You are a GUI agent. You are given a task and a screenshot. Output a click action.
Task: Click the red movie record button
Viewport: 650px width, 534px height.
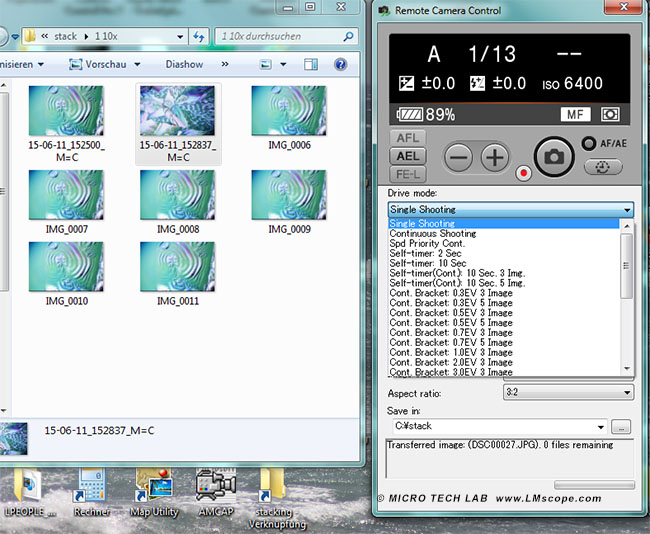(x=522, y=173)
